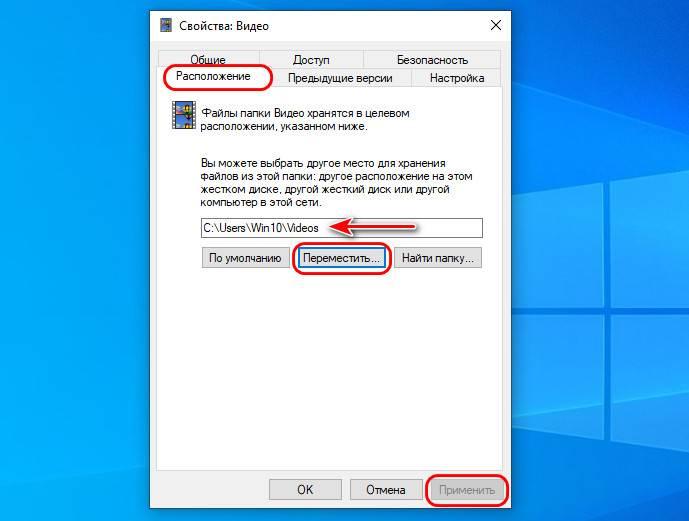Switch to the Доступ tab
689x521 pixels.
pos(311,59)
